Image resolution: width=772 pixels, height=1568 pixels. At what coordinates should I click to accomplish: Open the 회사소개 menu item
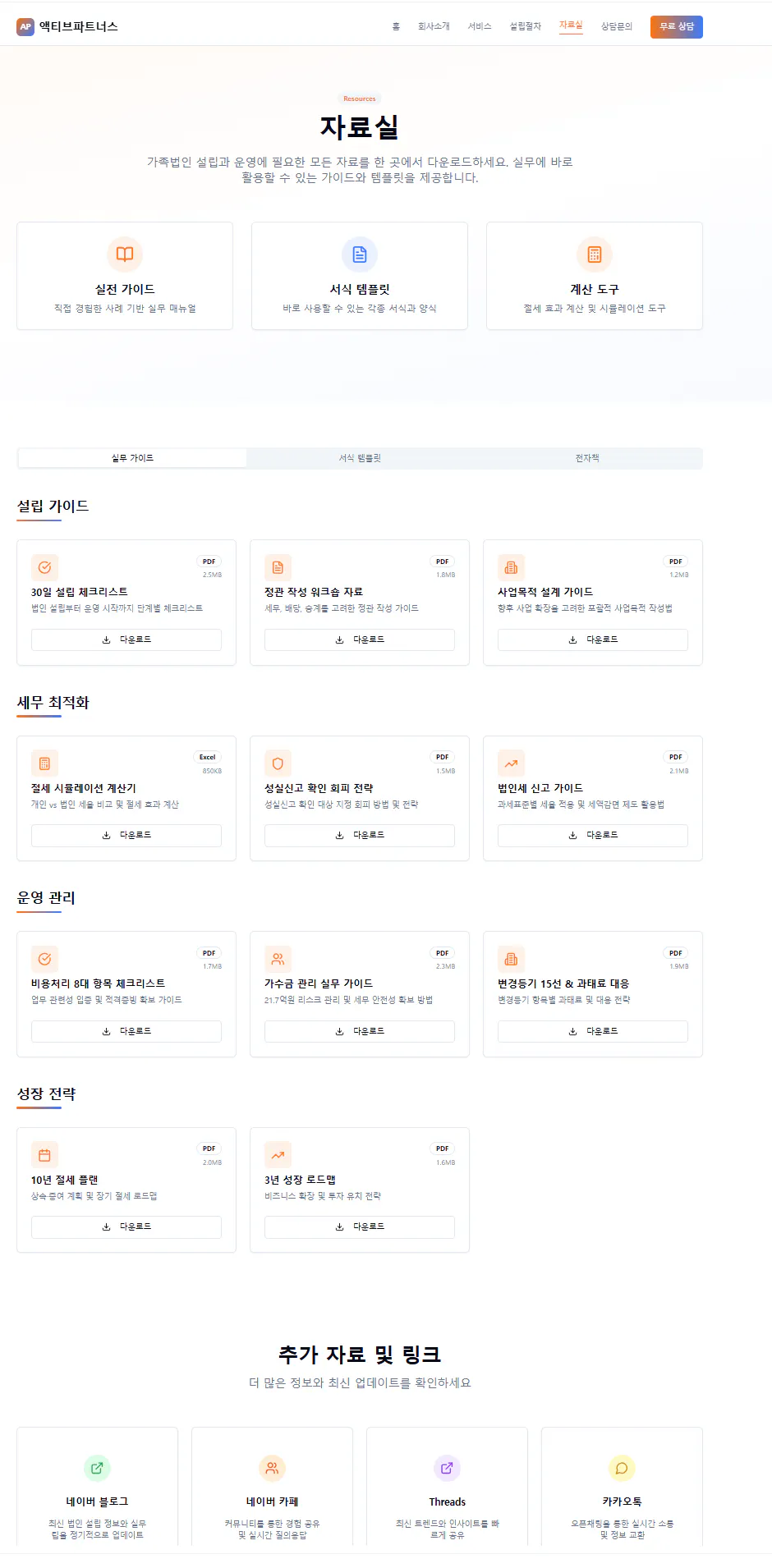[435, 26]
